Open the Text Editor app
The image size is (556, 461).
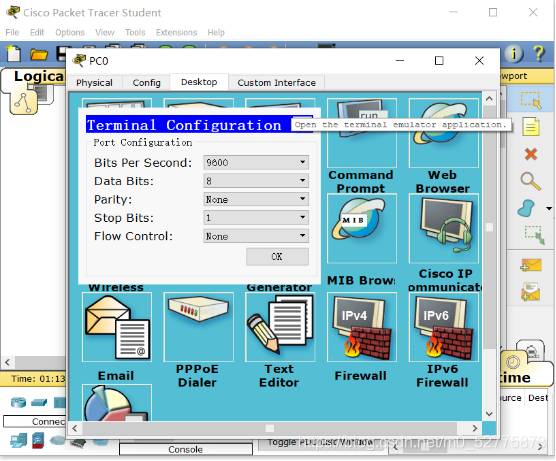pyautogui.click(x=280, y=327)
